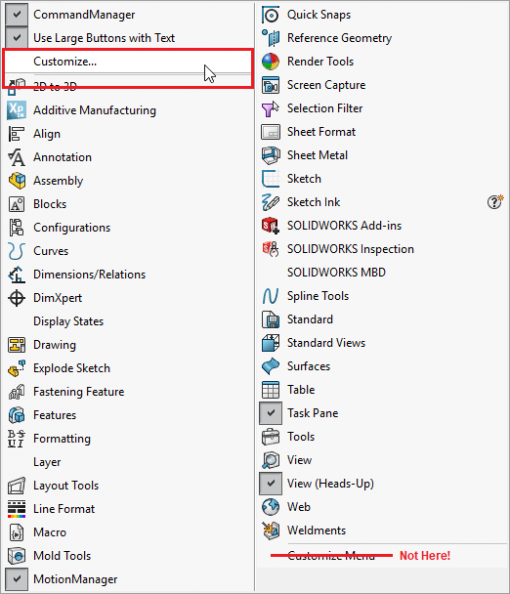Click the Quick Snaps toolbar icon
The height and width of the screenshot is (594, 510).
271,15
